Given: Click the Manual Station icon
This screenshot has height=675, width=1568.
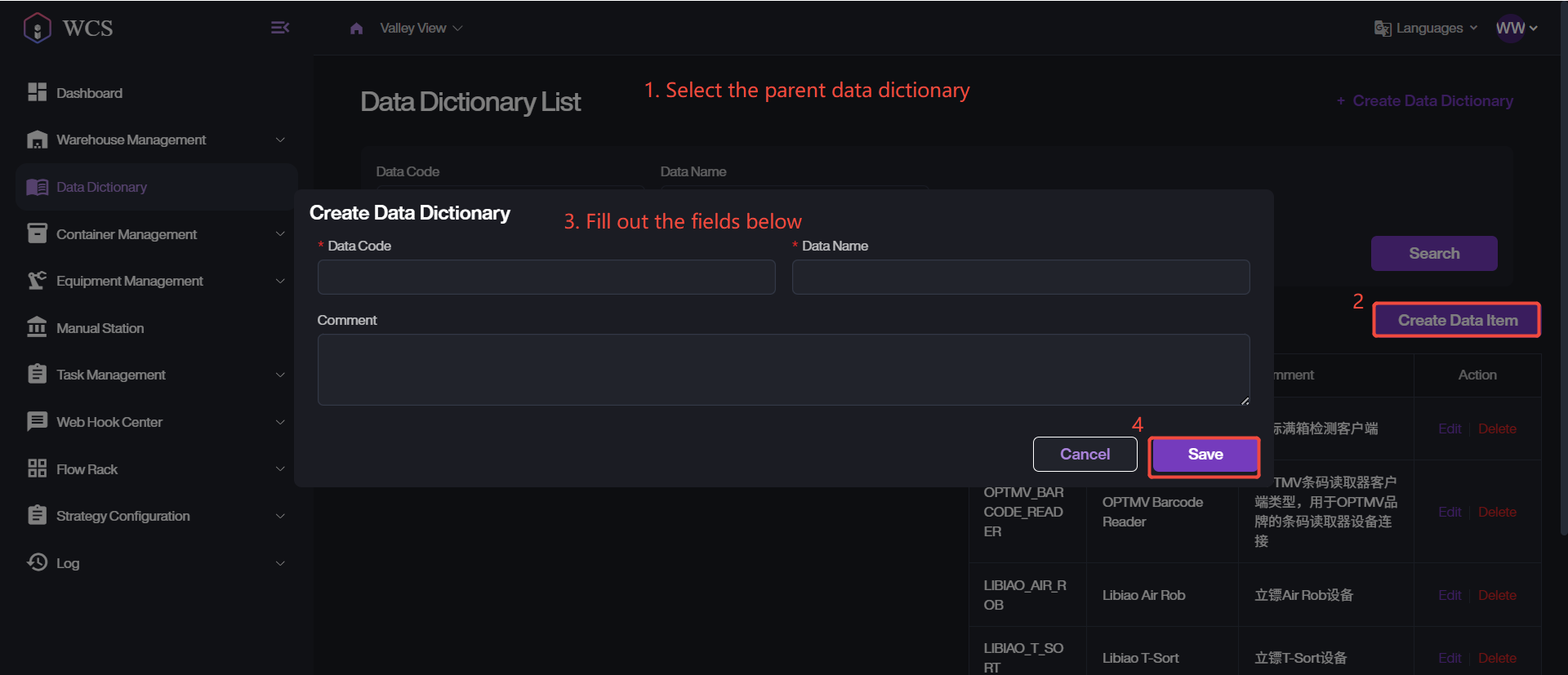Looking at the screenshot, I should 37,327.
